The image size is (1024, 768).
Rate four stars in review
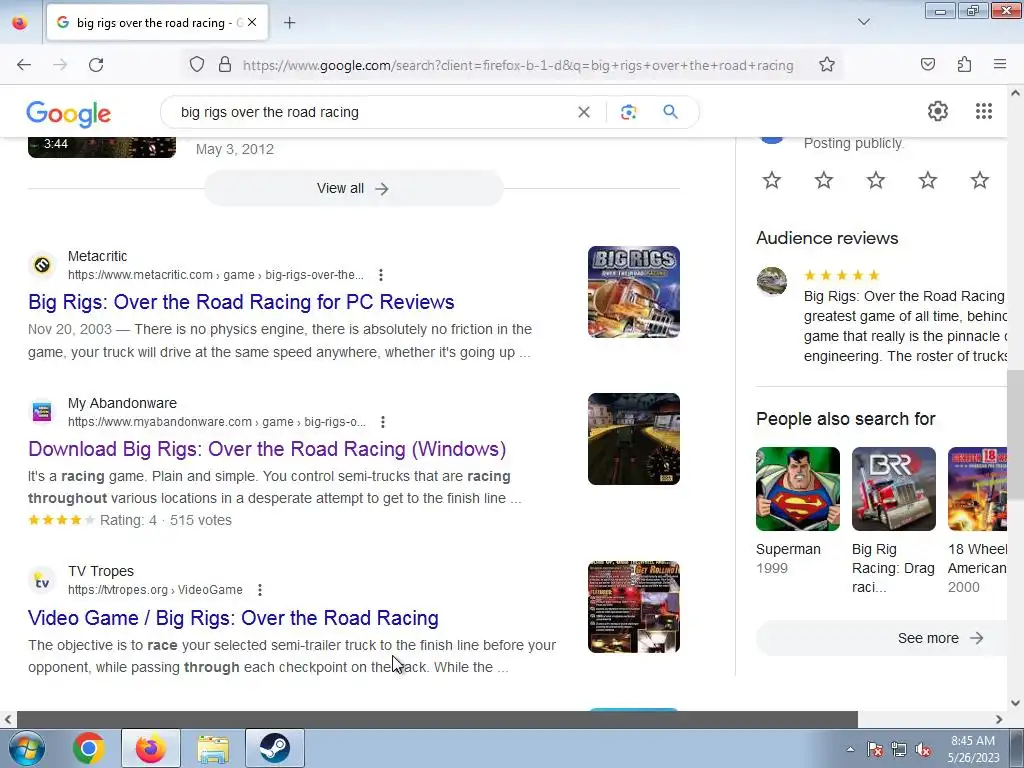click(928, 180)
